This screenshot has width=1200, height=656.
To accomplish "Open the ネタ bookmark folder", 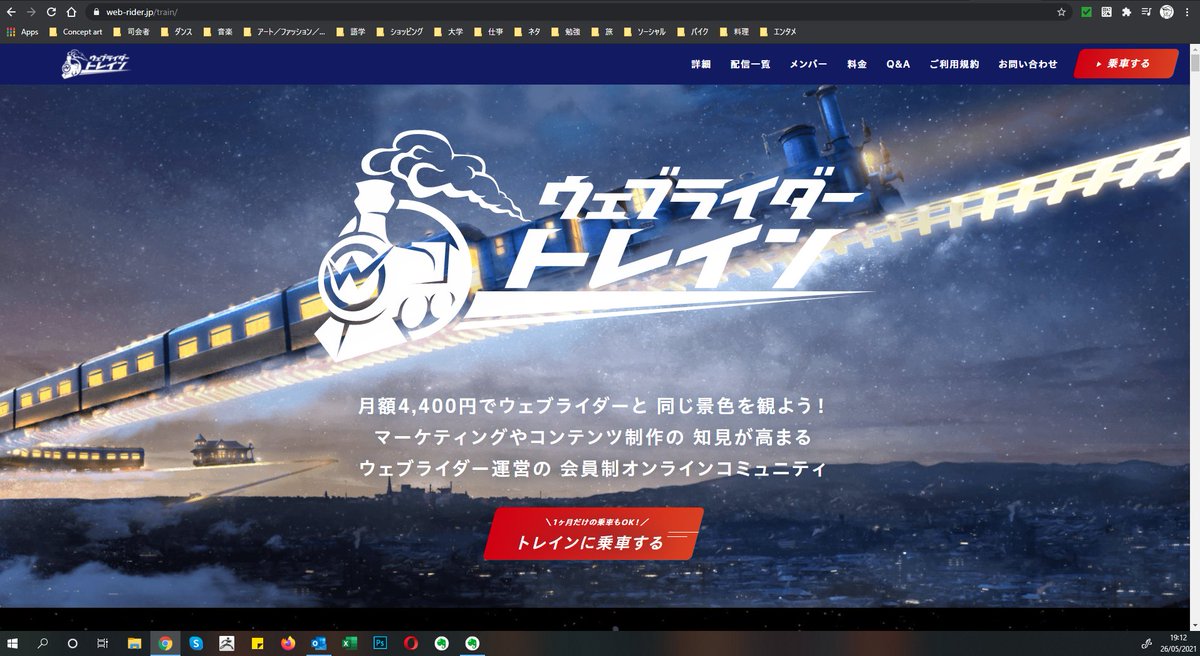I will pyautogui.click(x=530, y=32).
